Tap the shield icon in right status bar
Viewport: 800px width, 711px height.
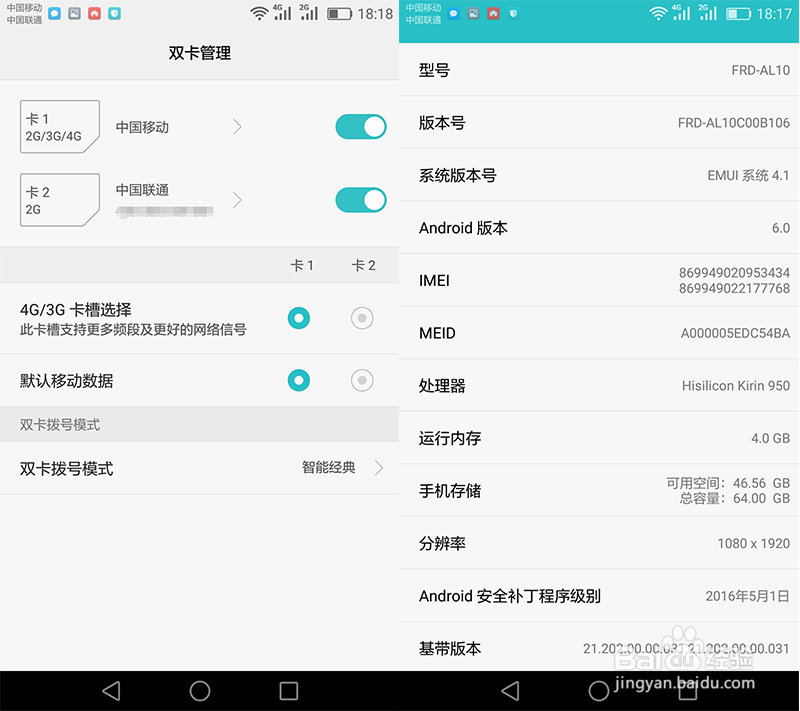pos(513,14)
